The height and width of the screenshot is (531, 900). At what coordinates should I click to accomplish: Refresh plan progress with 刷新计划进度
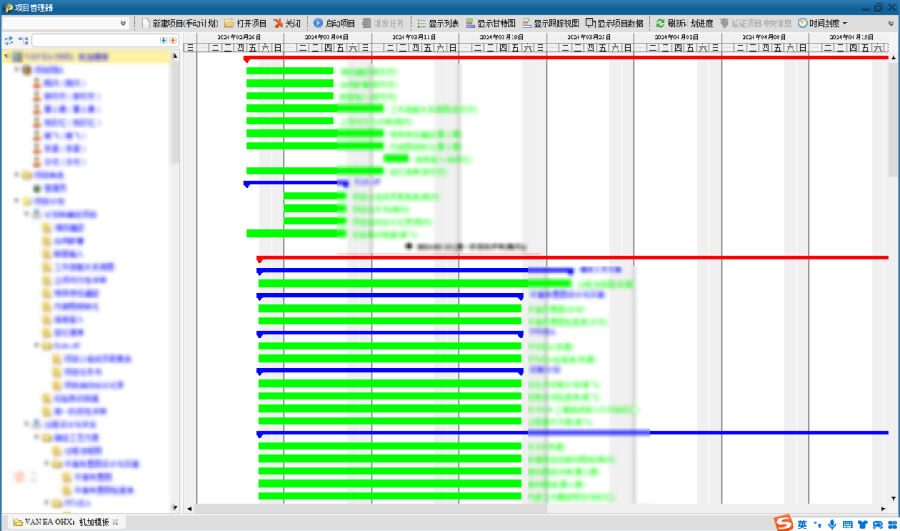[x=684, y=23]
